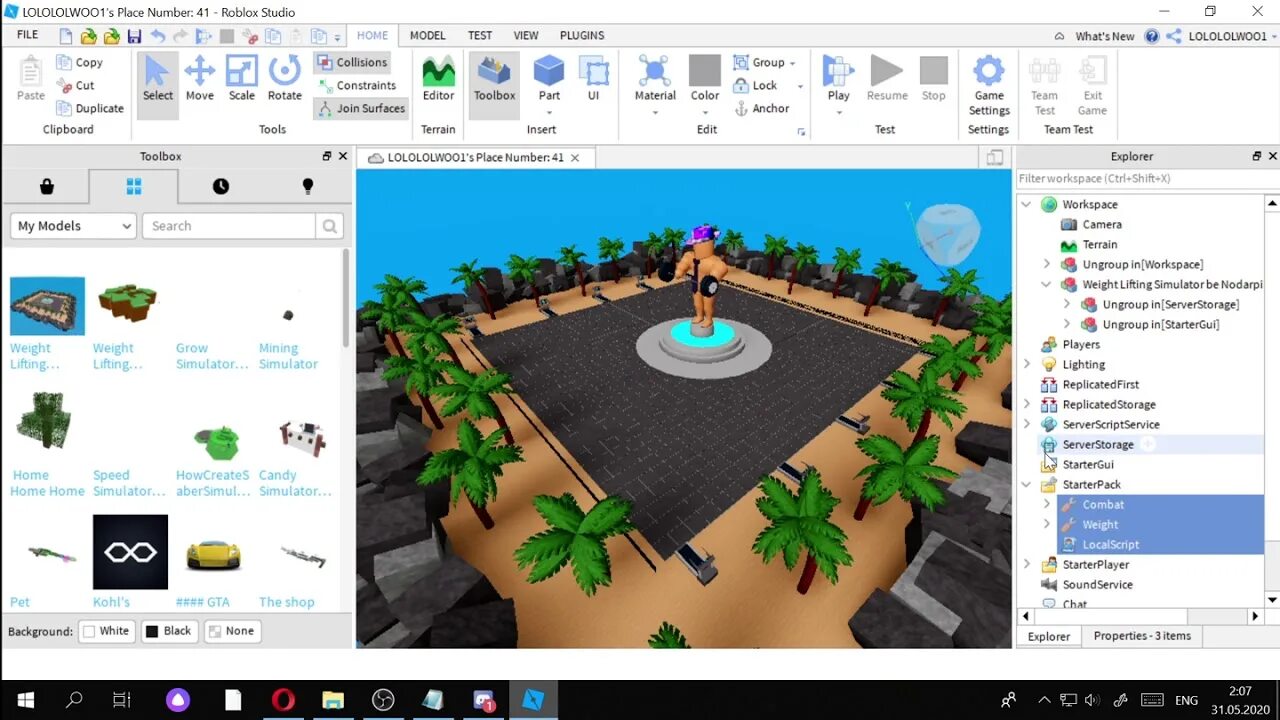The image size is (1280, 720).
Task: Expand Ungroup in[Workspace] node
Action: 1047,264
